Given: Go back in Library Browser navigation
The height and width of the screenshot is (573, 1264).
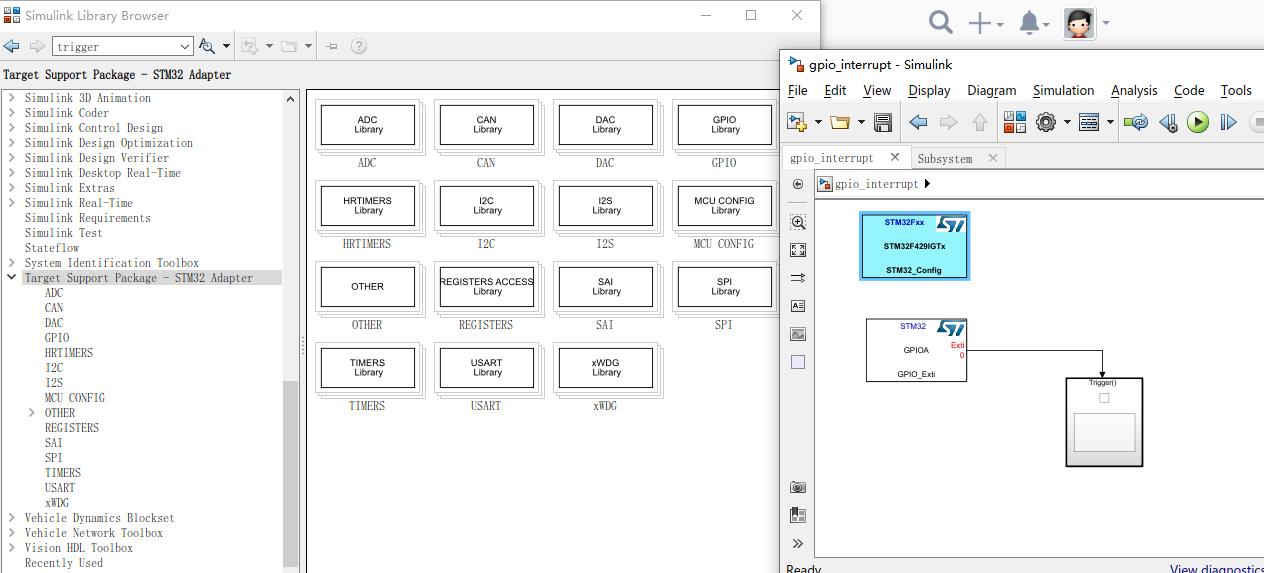Looking at the screenshot, I should coord(12,46).
